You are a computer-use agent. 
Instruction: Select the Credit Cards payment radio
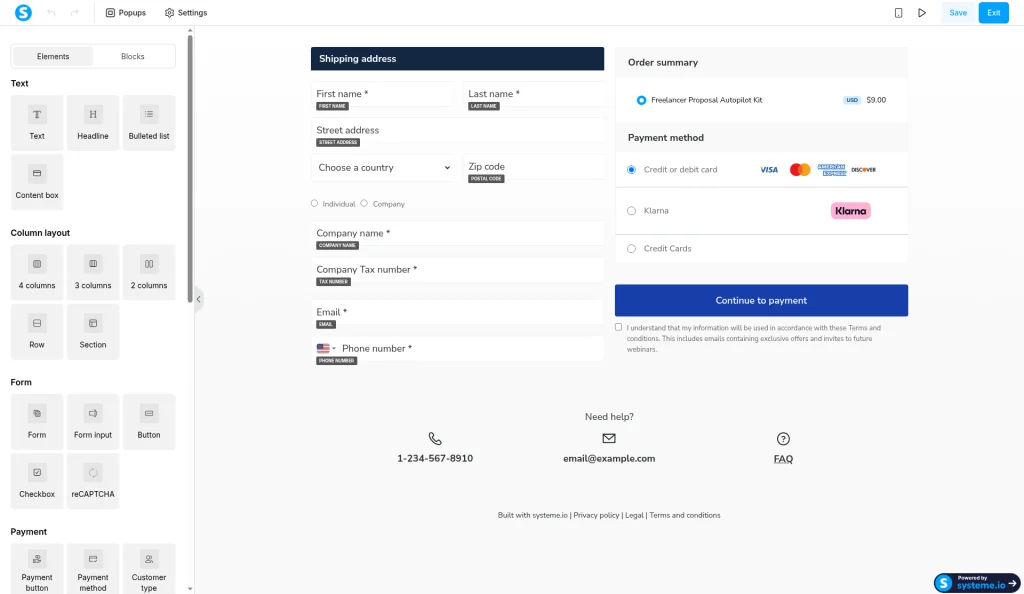(x=632, y=249)
